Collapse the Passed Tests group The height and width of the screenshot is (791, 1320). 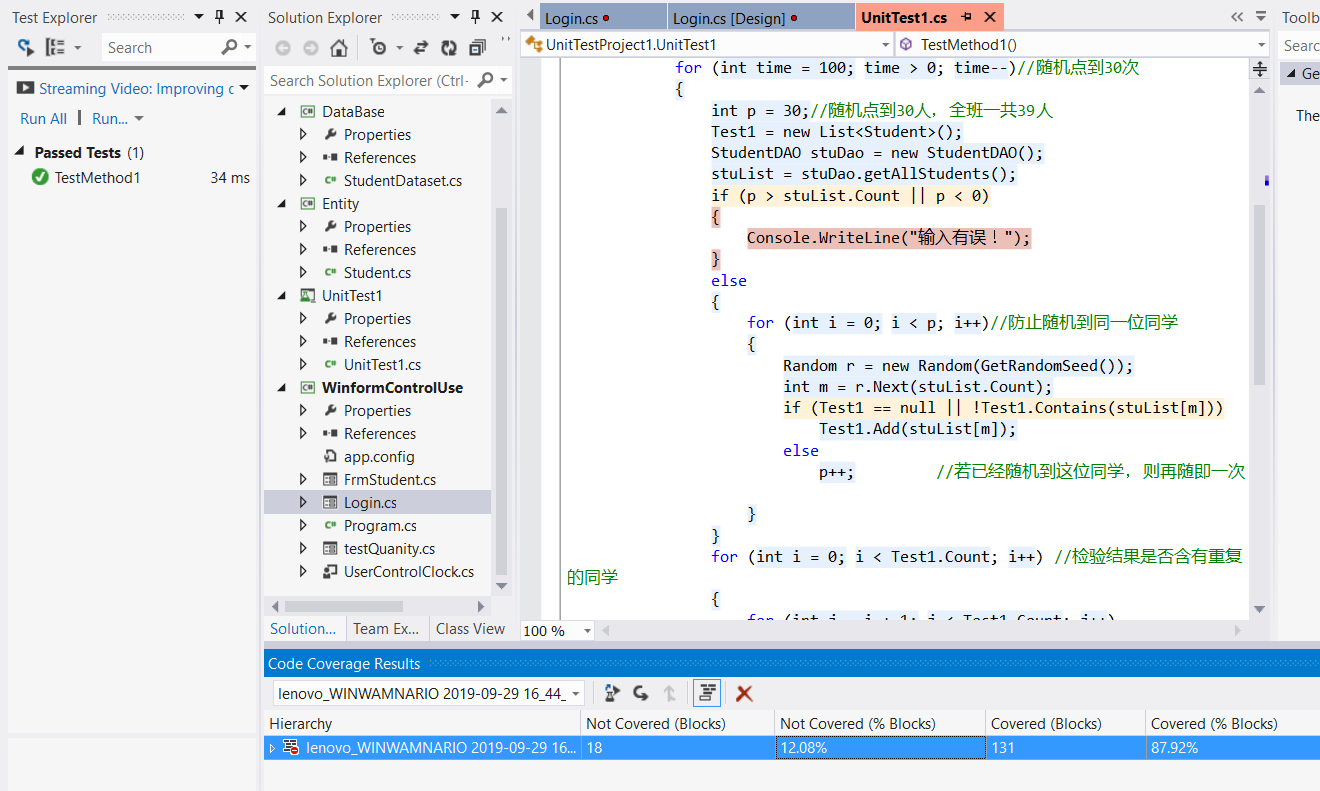19,152
